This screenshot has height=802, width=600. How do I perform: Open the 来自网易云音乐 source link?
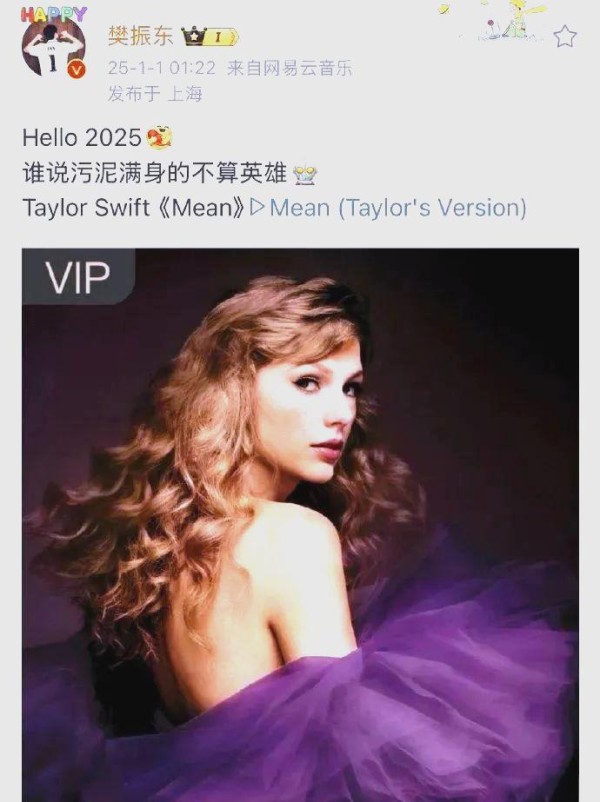pyautogui.click(x=290, y=68)
